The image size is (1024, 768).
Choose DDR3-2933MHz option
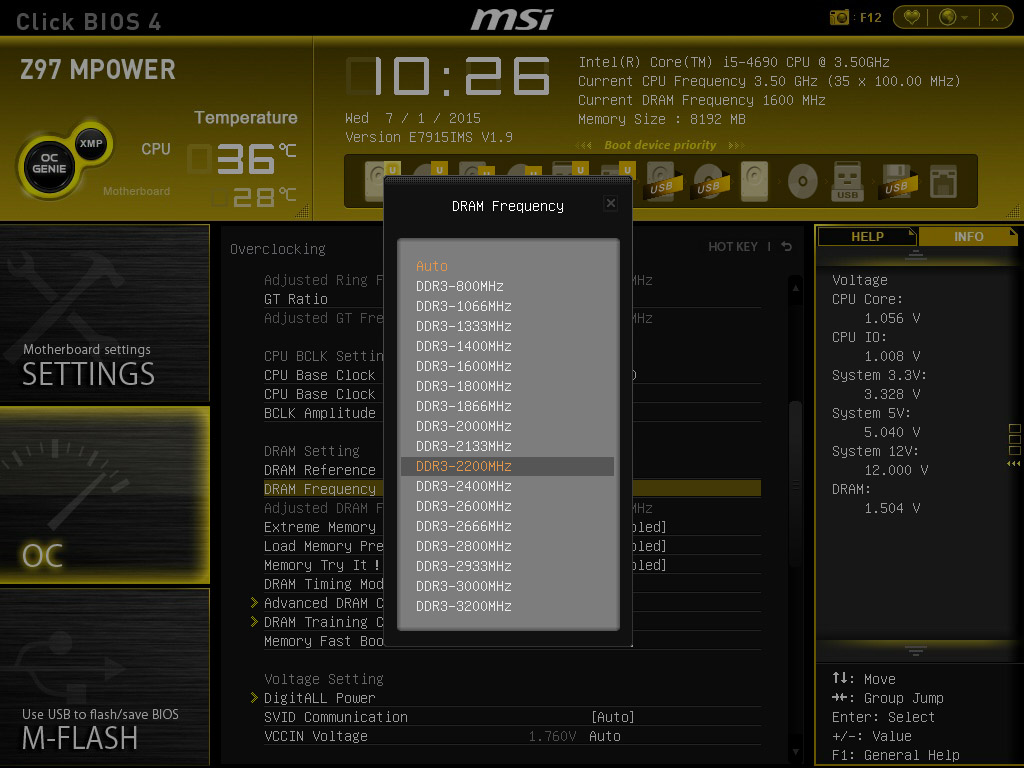(x=463, y=566)
